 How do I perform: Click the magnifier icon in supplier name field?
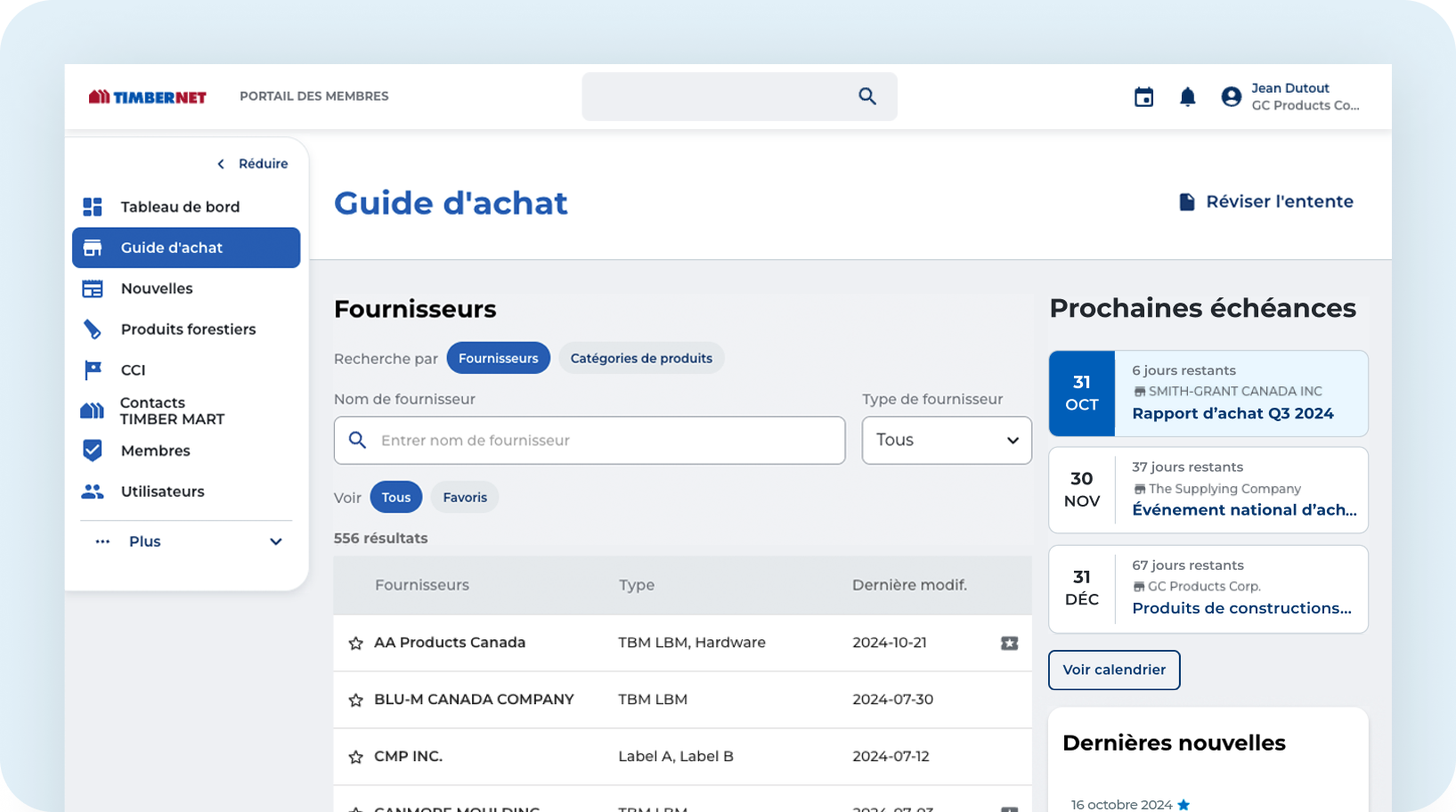click(x=357, y=440)
